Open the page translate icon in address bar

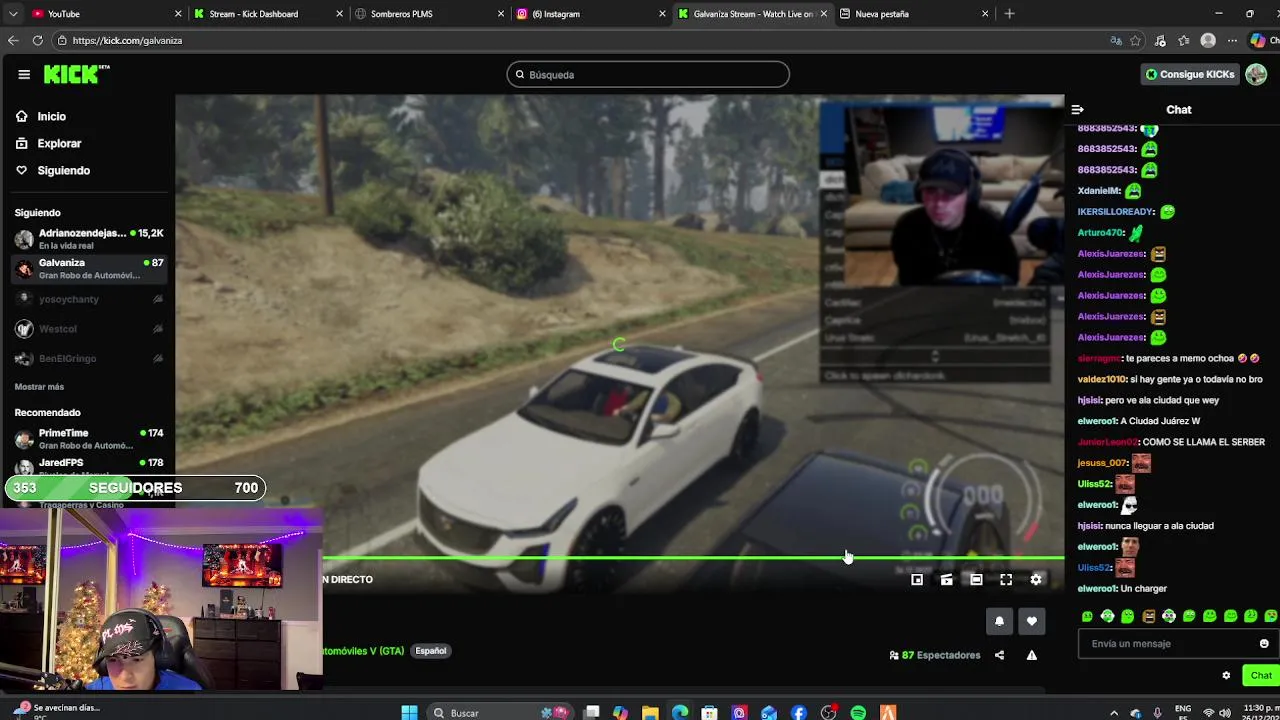(1116, 41)
